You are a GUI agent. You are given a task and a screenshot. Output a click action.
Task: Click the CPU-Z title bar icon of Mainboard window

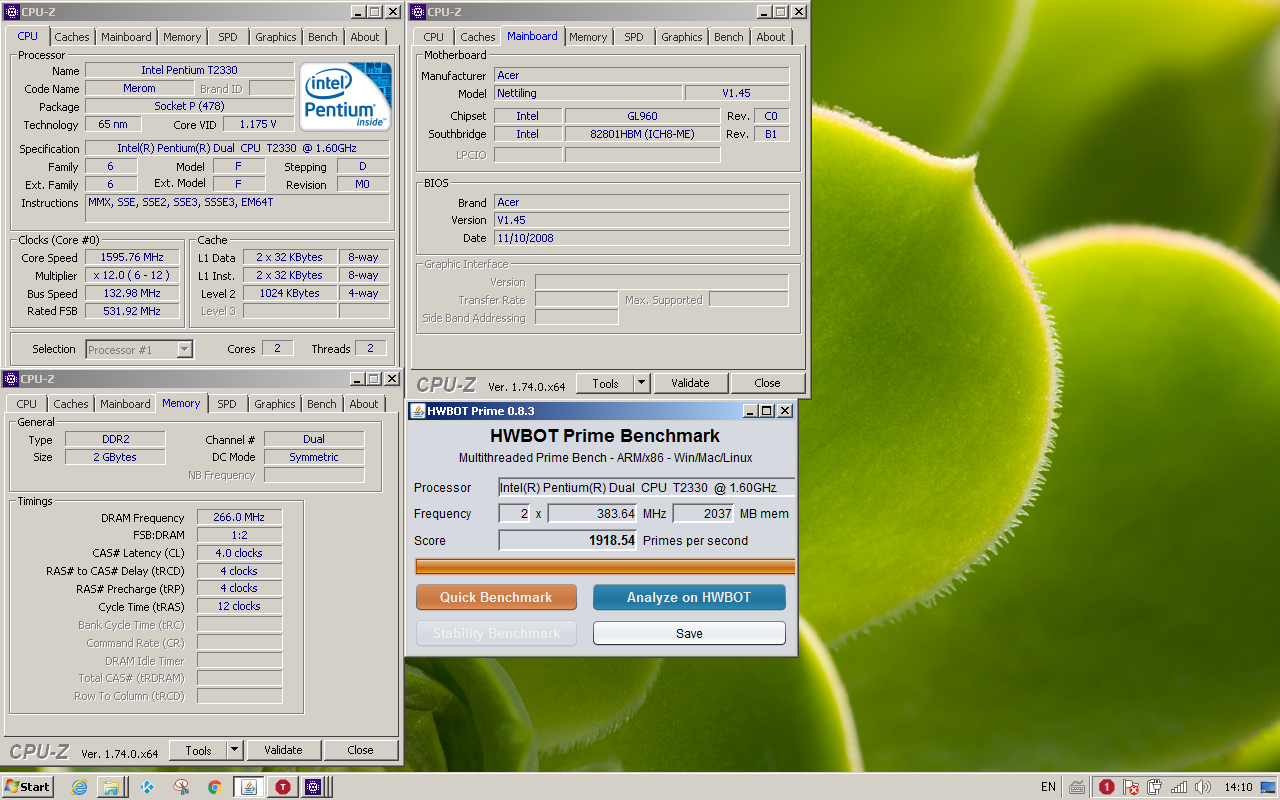[418, 12]
